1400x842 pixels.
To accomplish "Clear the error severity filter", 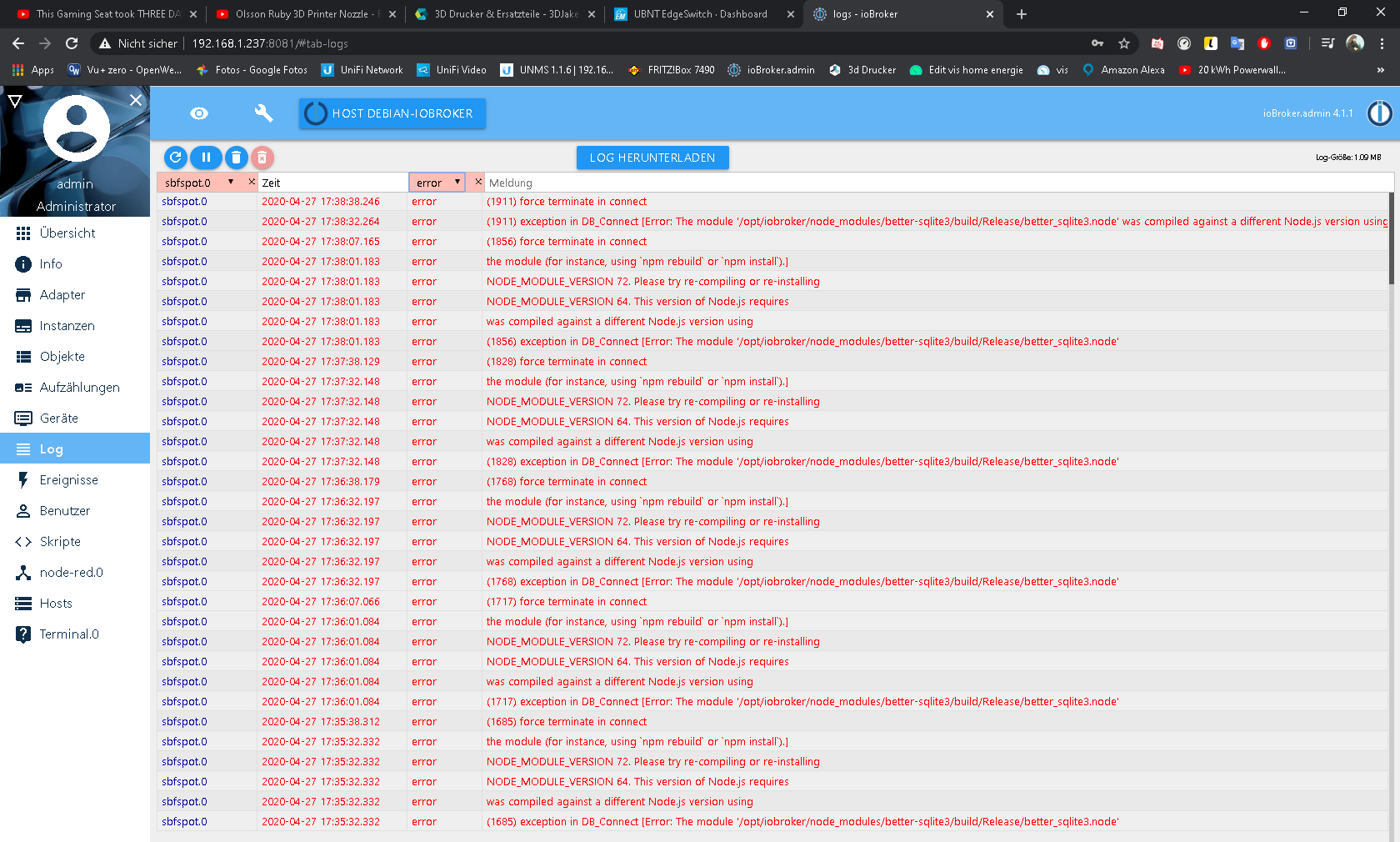I will tap(478, 182).
